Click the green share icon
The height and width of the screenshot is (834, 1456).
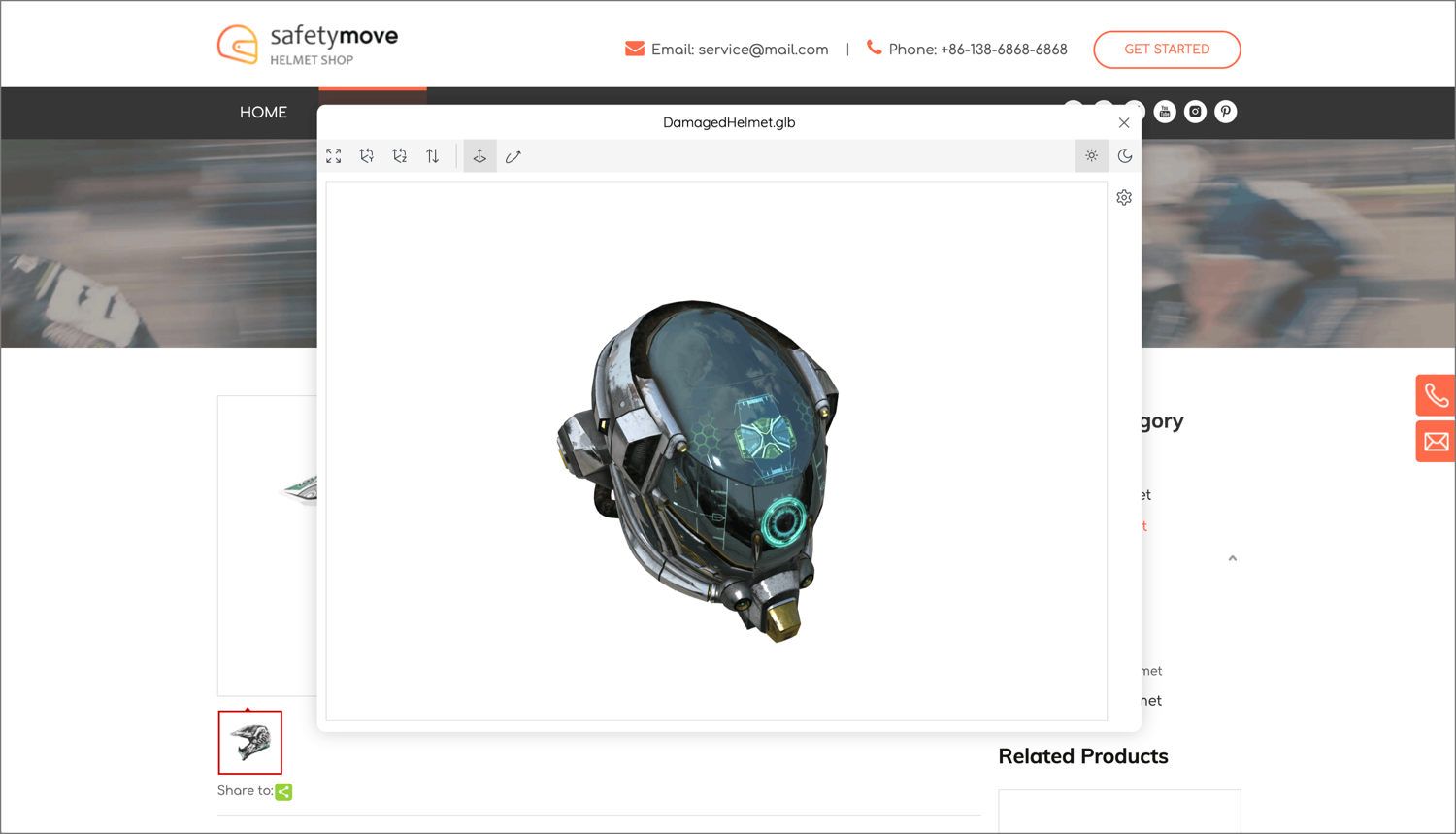(x=283, y=792)
